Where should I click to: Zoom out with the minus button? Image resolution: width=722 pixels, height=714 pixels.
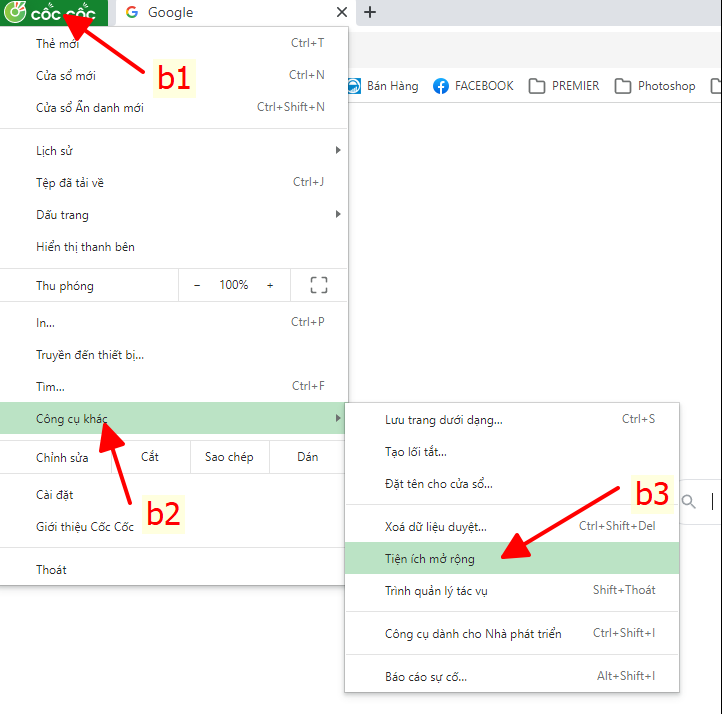(197, 285)
